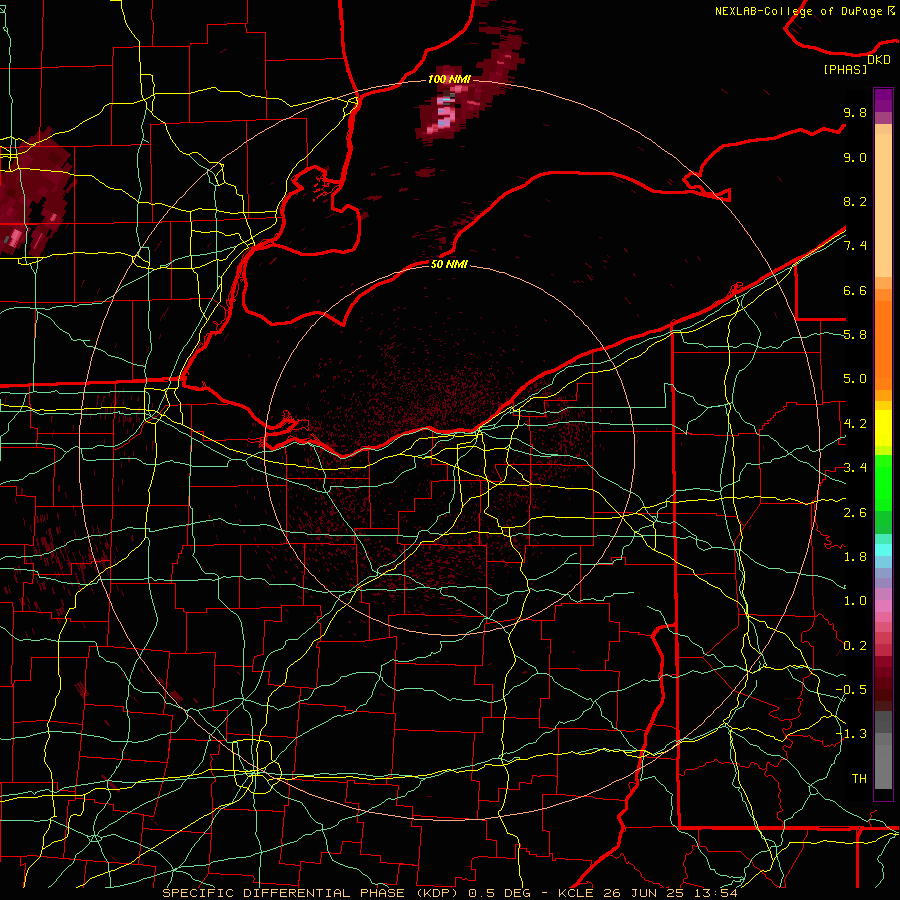The width and height of the screenshot is (900, 900).
Task: Pick the cyan segment of the color bar
Action: tap(883, 550)
